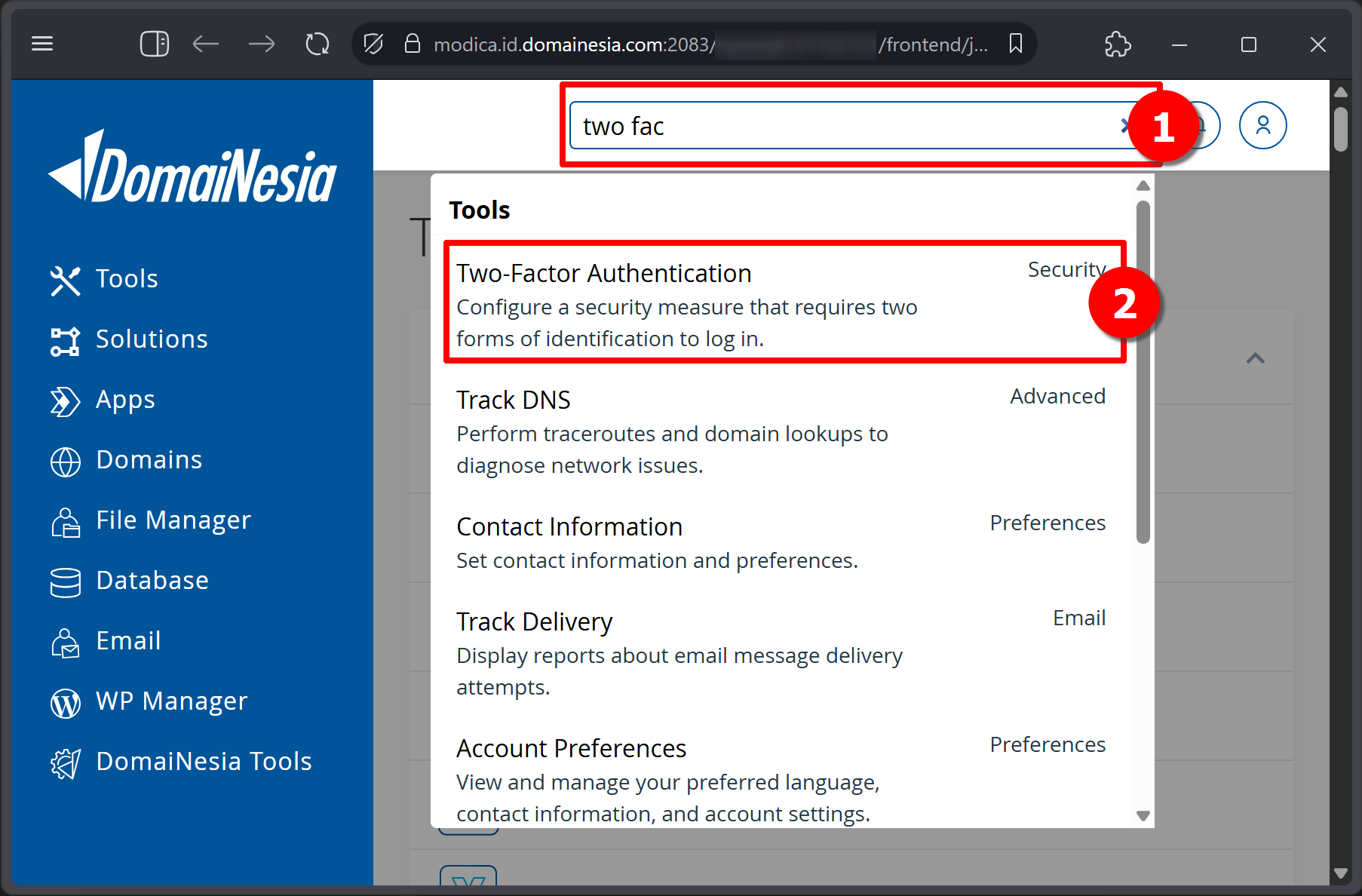The height and width of the screenshot is (896, 1362).
Task: Click the browser address bar URL
Action: (709, 44)
